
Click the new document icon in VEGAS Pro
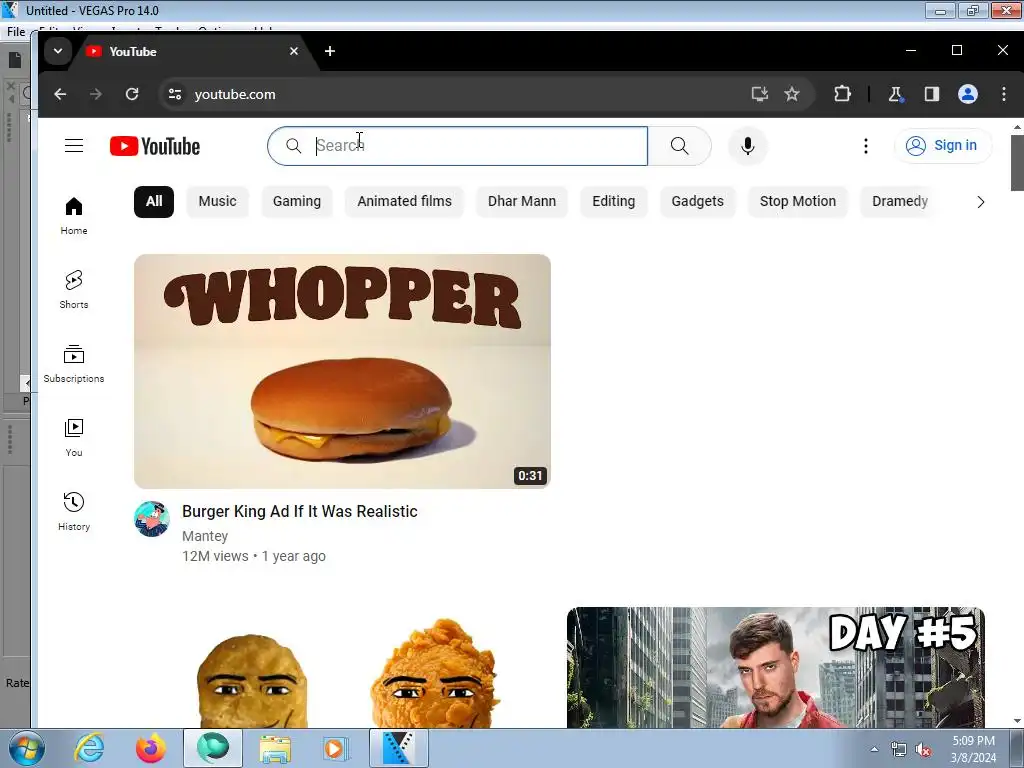tap(15, 60)
